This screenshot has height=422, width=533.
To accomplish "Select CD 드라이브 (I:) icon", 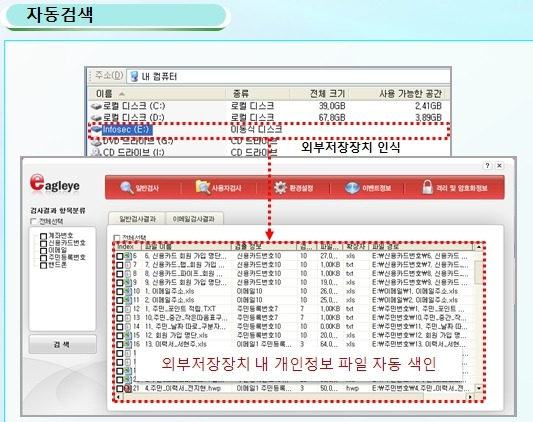I will pyautogui.click(x=96, y=152).
